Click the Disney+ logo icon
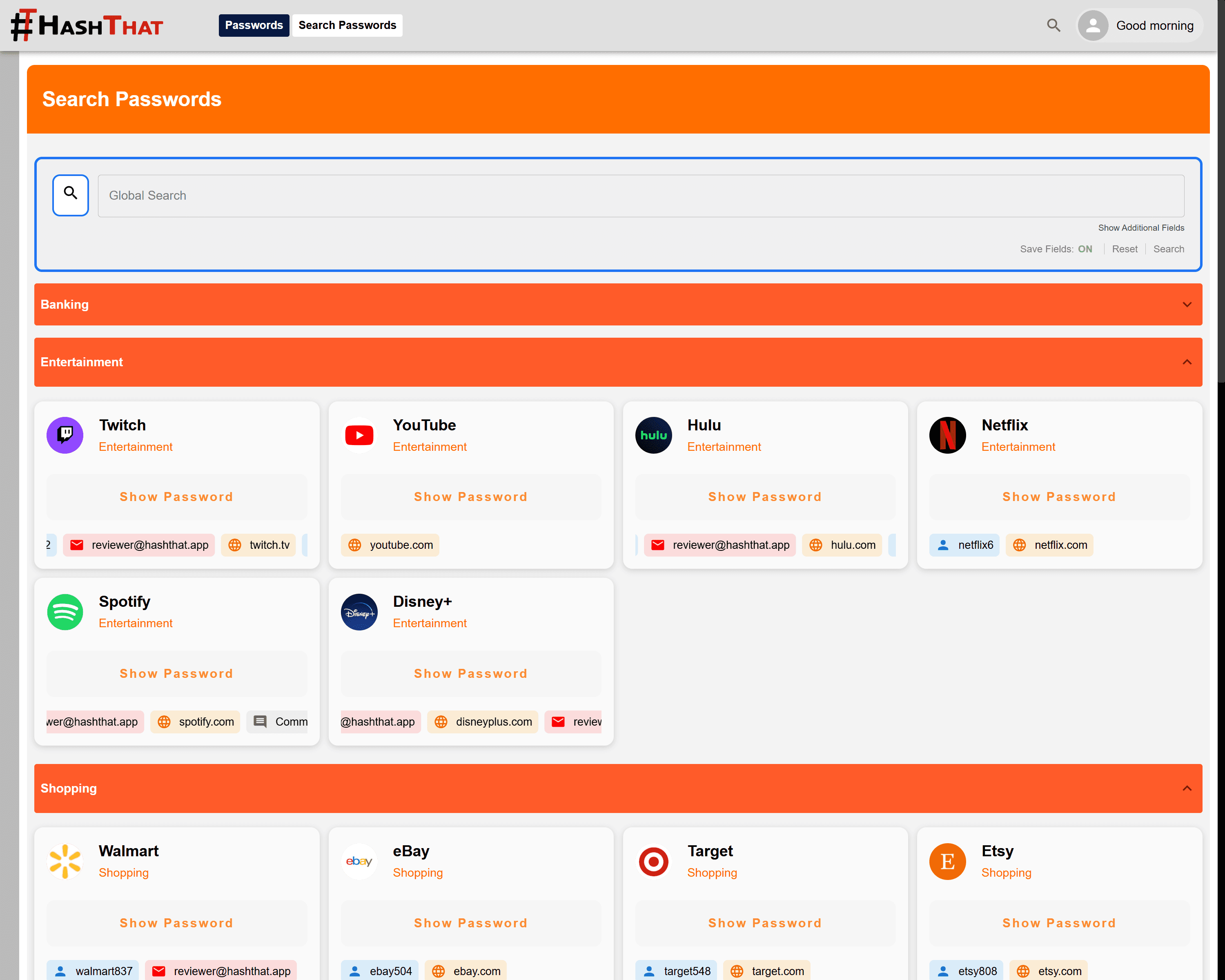Viewport: 1225px width, 980px height. (359, 612)
